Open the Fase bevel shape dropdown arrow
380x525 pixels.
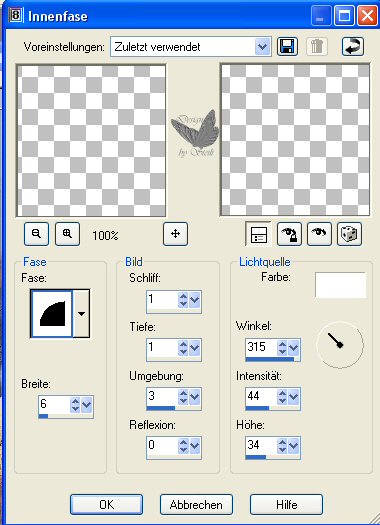(81, 314)
